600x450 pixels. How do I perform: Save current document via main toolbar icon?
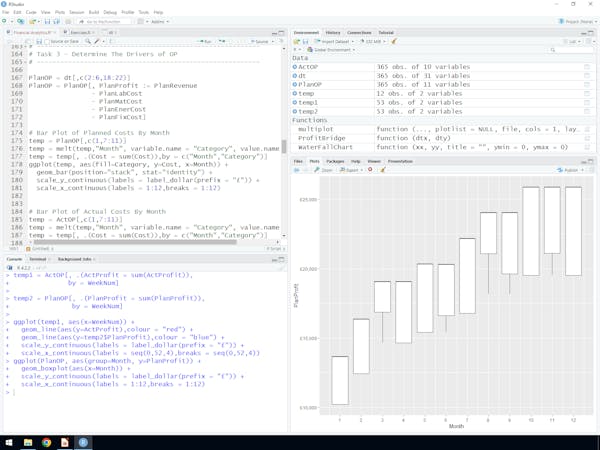[47, 22]
